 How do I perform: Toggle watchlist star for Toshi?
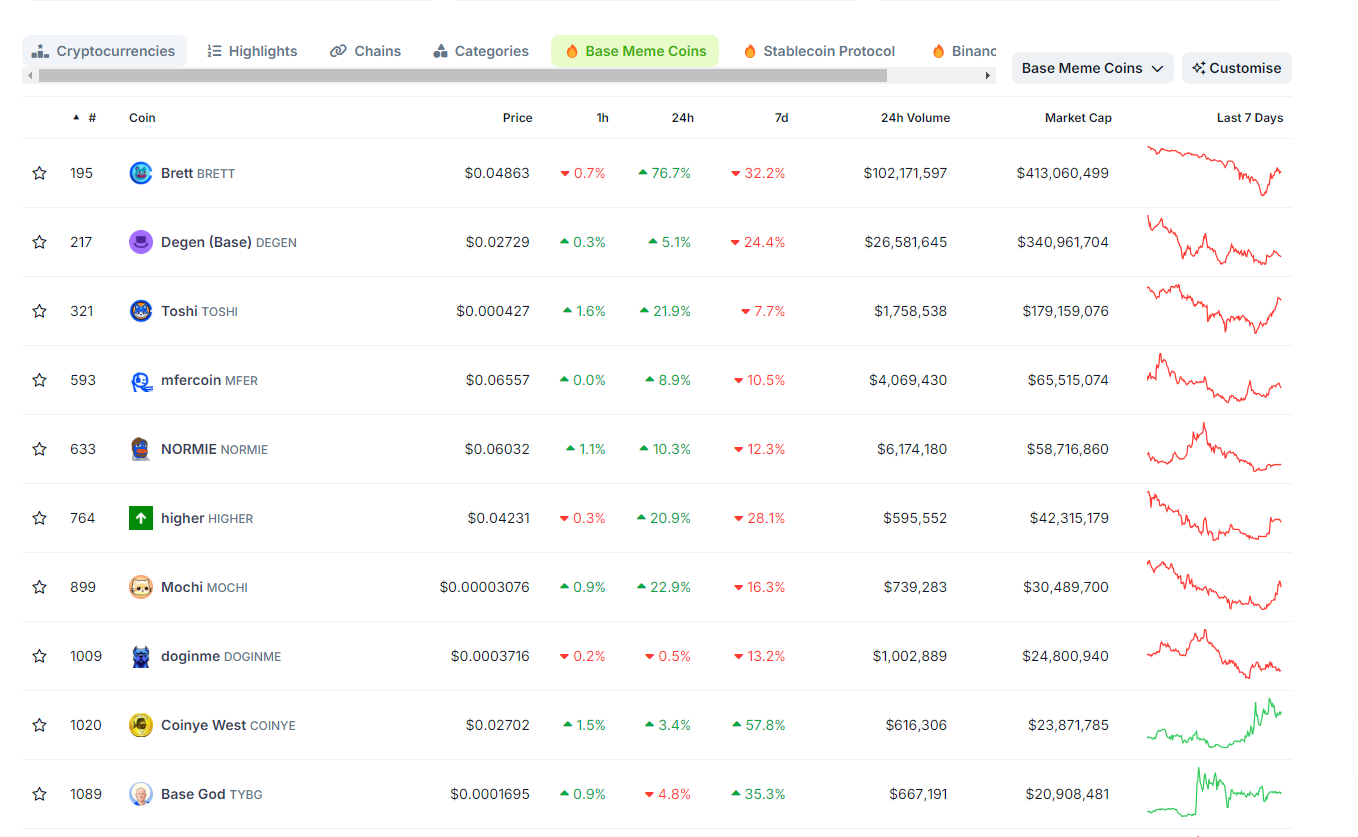pyautogui.click(x=39, y=311)
